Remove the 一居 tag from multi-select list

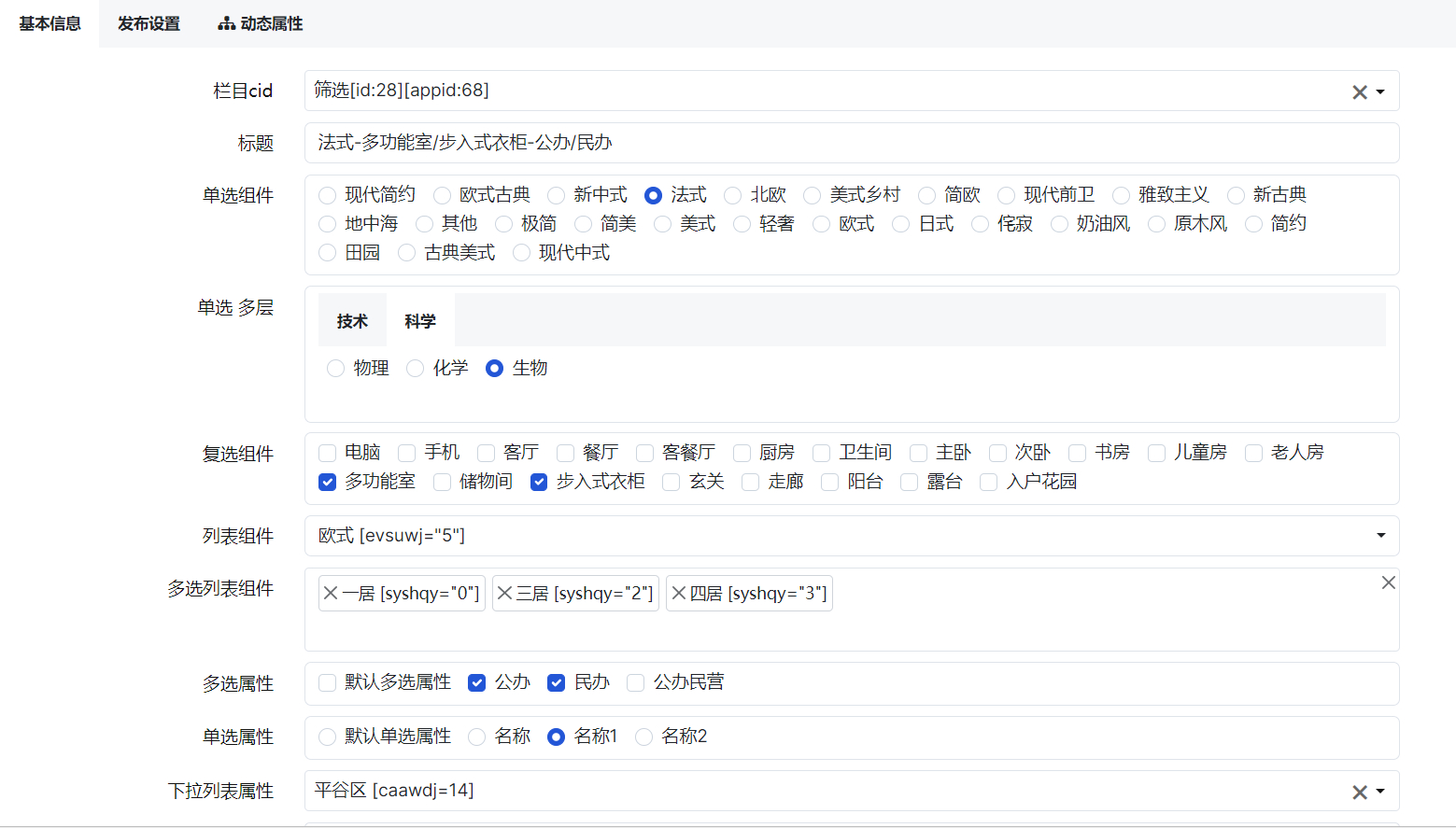[331, 594]
